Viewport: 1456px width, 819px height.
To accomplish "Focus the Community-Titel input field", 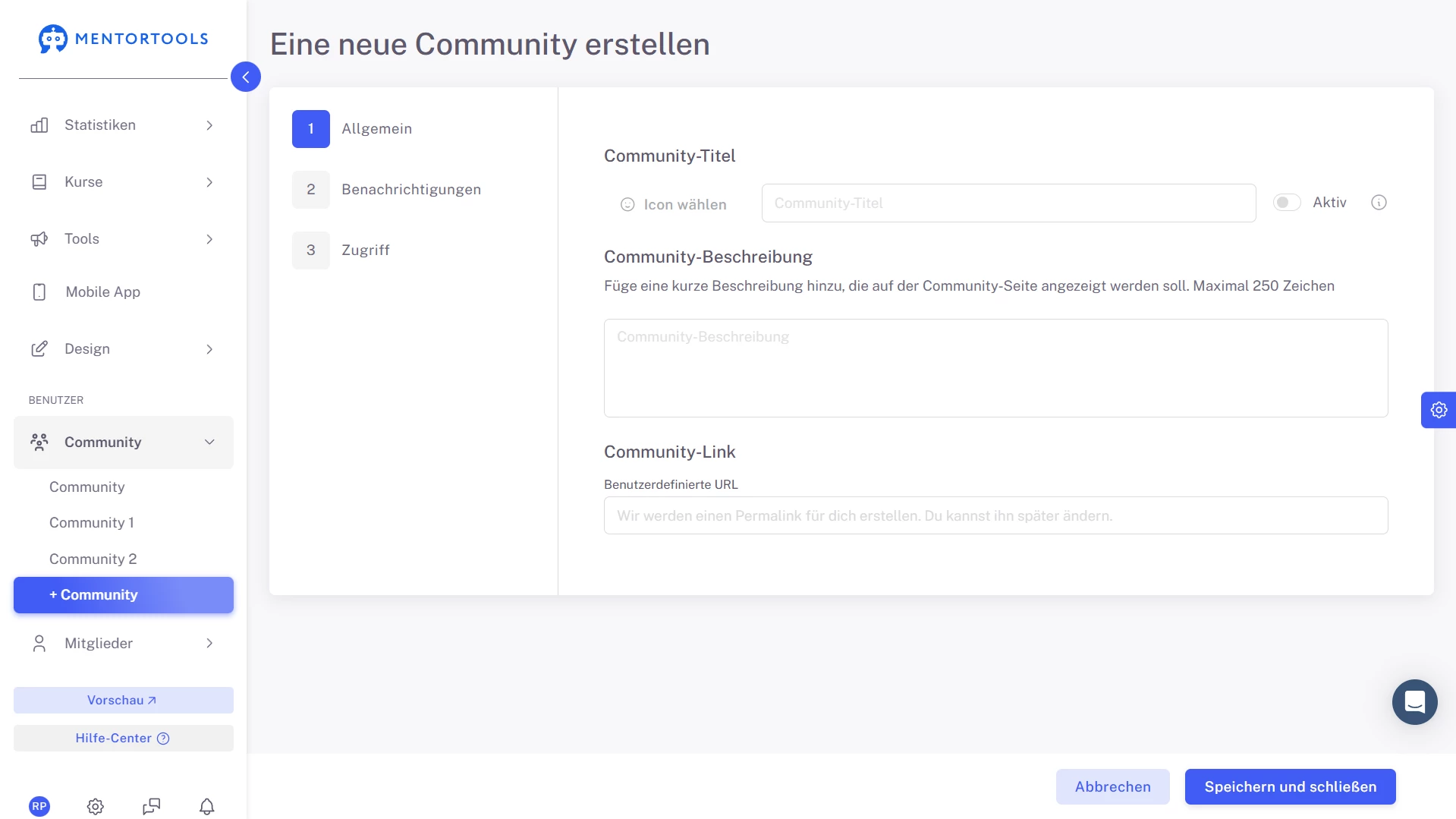I will point(1008,203).
